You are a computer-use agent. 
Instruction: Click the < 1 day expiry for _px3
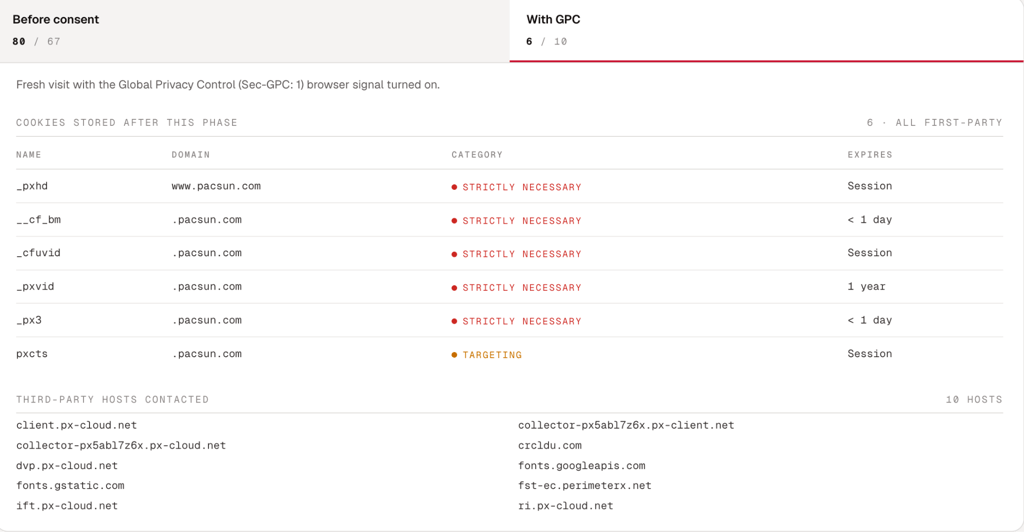(870, 321)
